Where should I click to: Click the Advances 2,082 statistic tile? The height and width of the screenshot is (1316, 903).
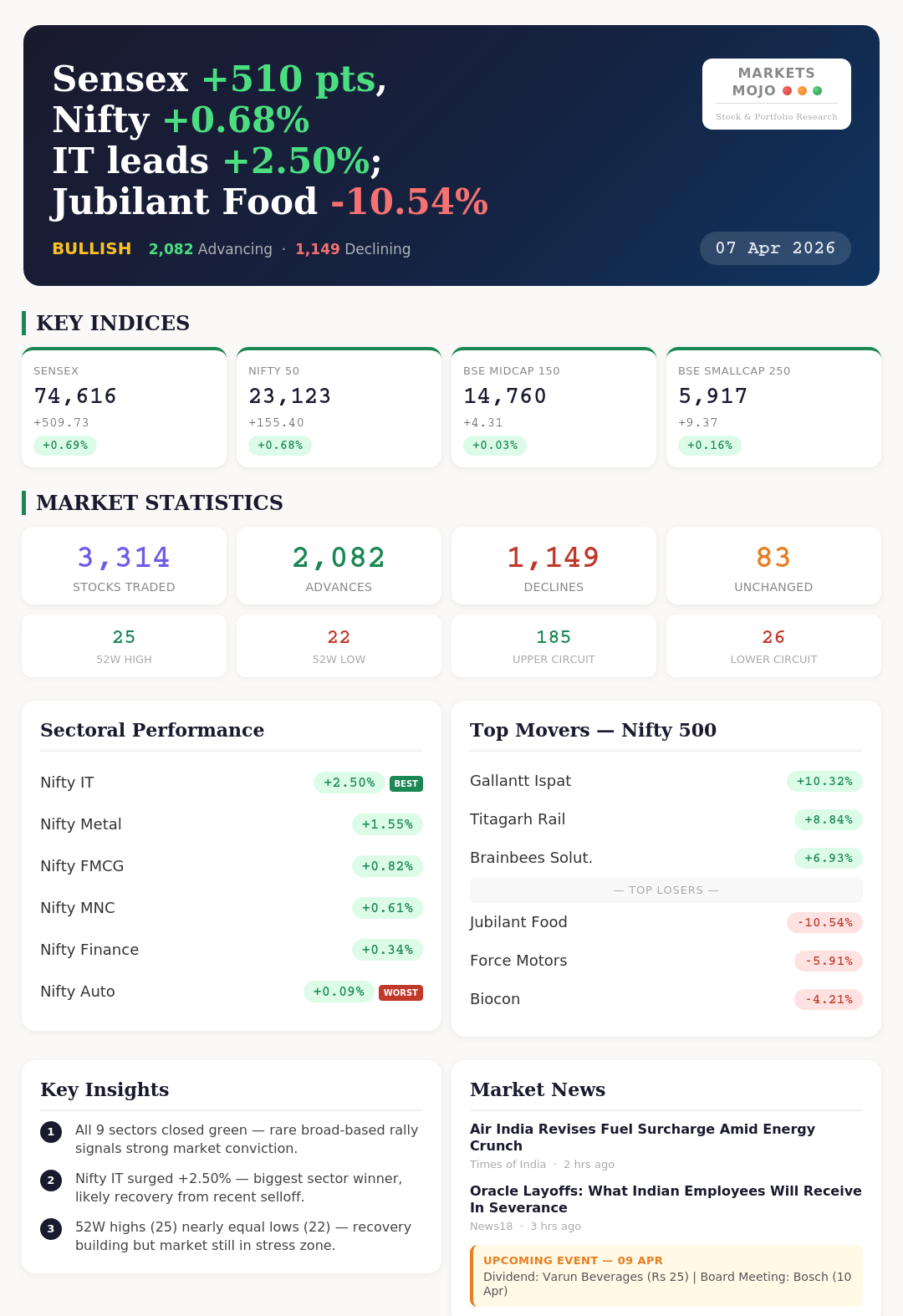click(339, 566)
